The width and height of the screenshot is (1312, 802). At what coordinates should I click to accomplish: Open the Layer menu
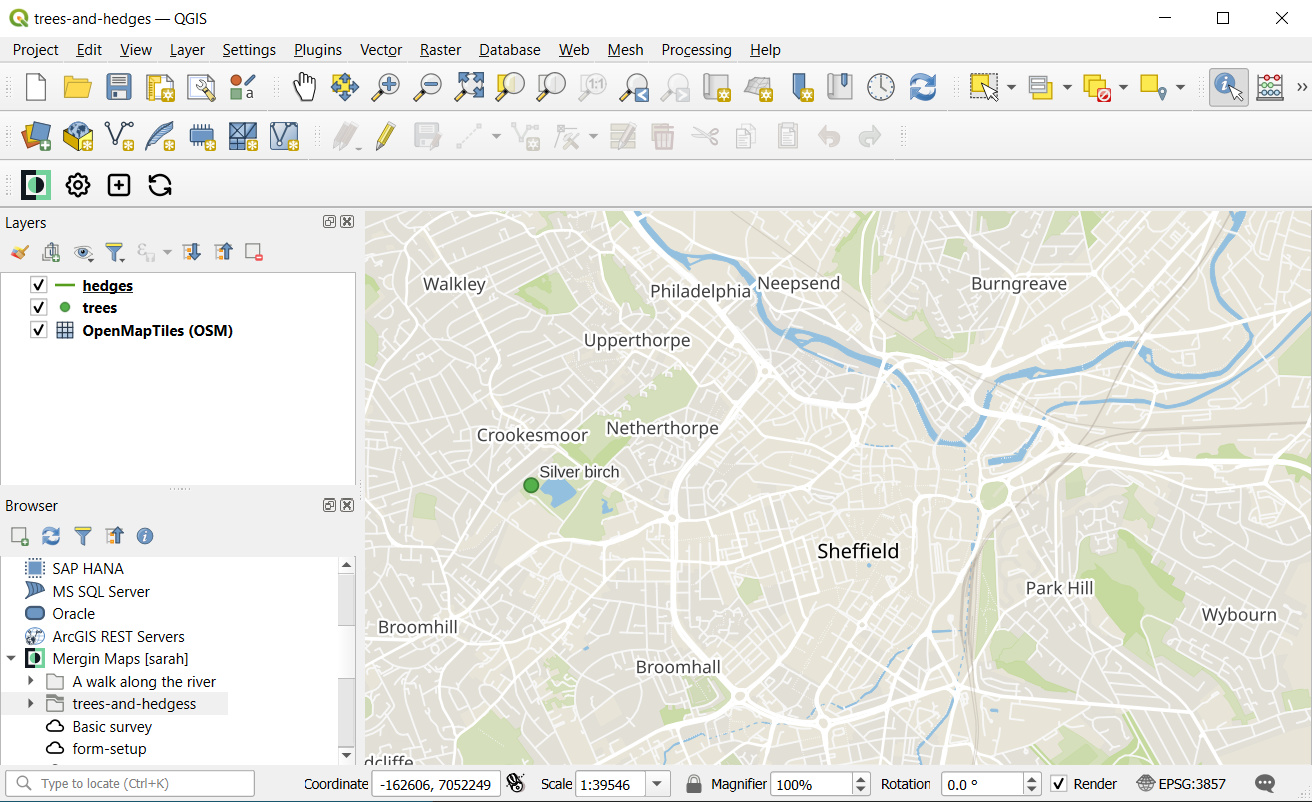187,50
